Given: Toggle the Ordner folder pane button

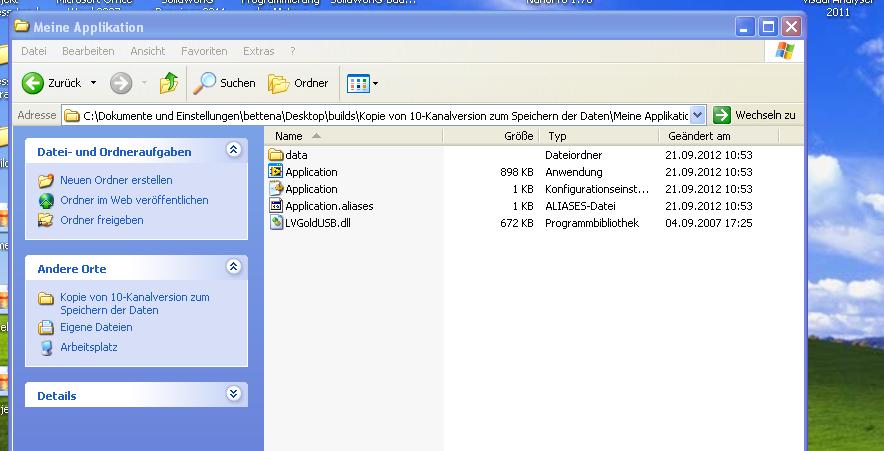Looking at the screenshot, I should click(298, 83).
